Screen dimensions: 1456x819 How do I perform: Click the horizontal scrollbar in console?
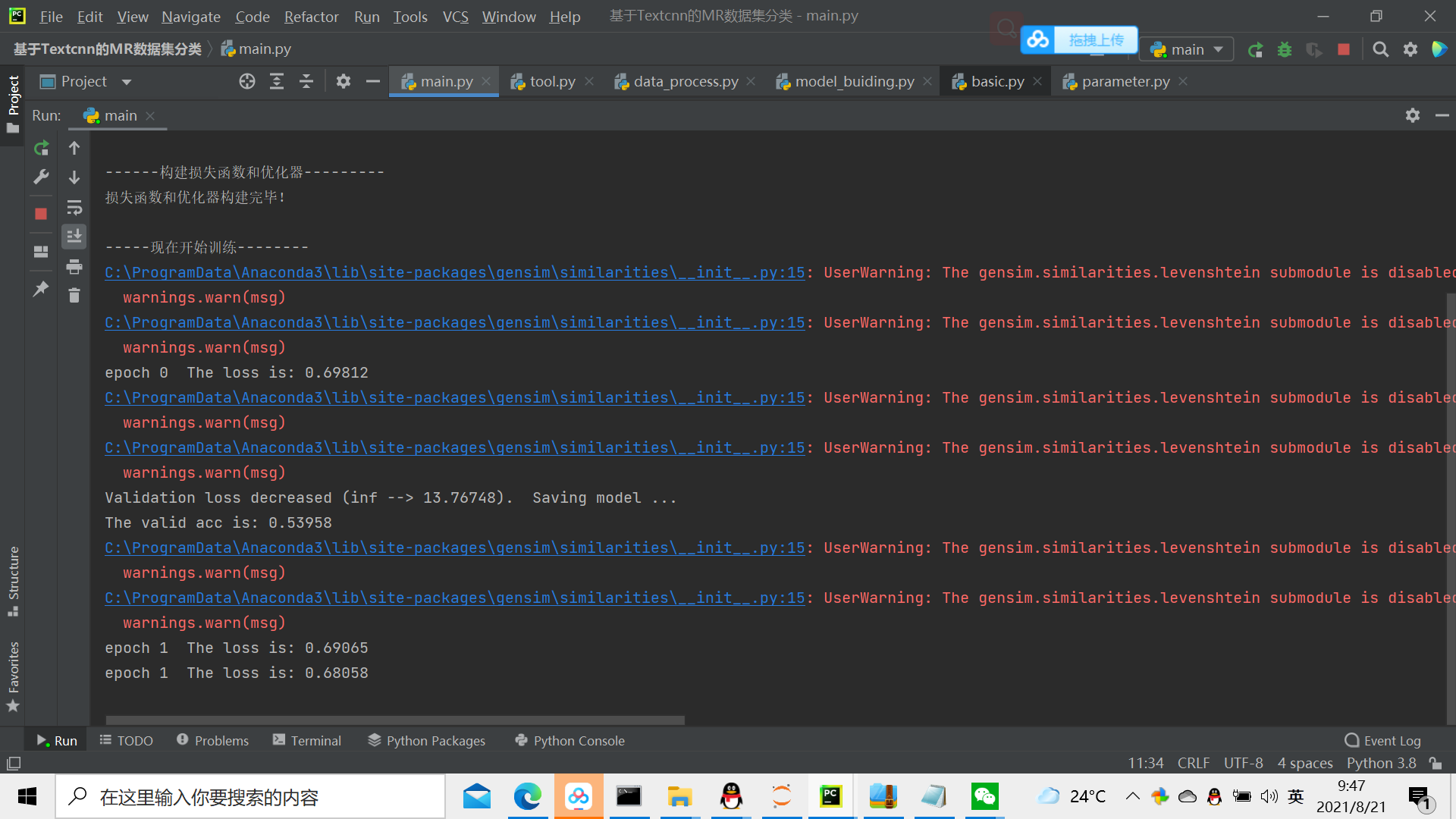(394, 720)
